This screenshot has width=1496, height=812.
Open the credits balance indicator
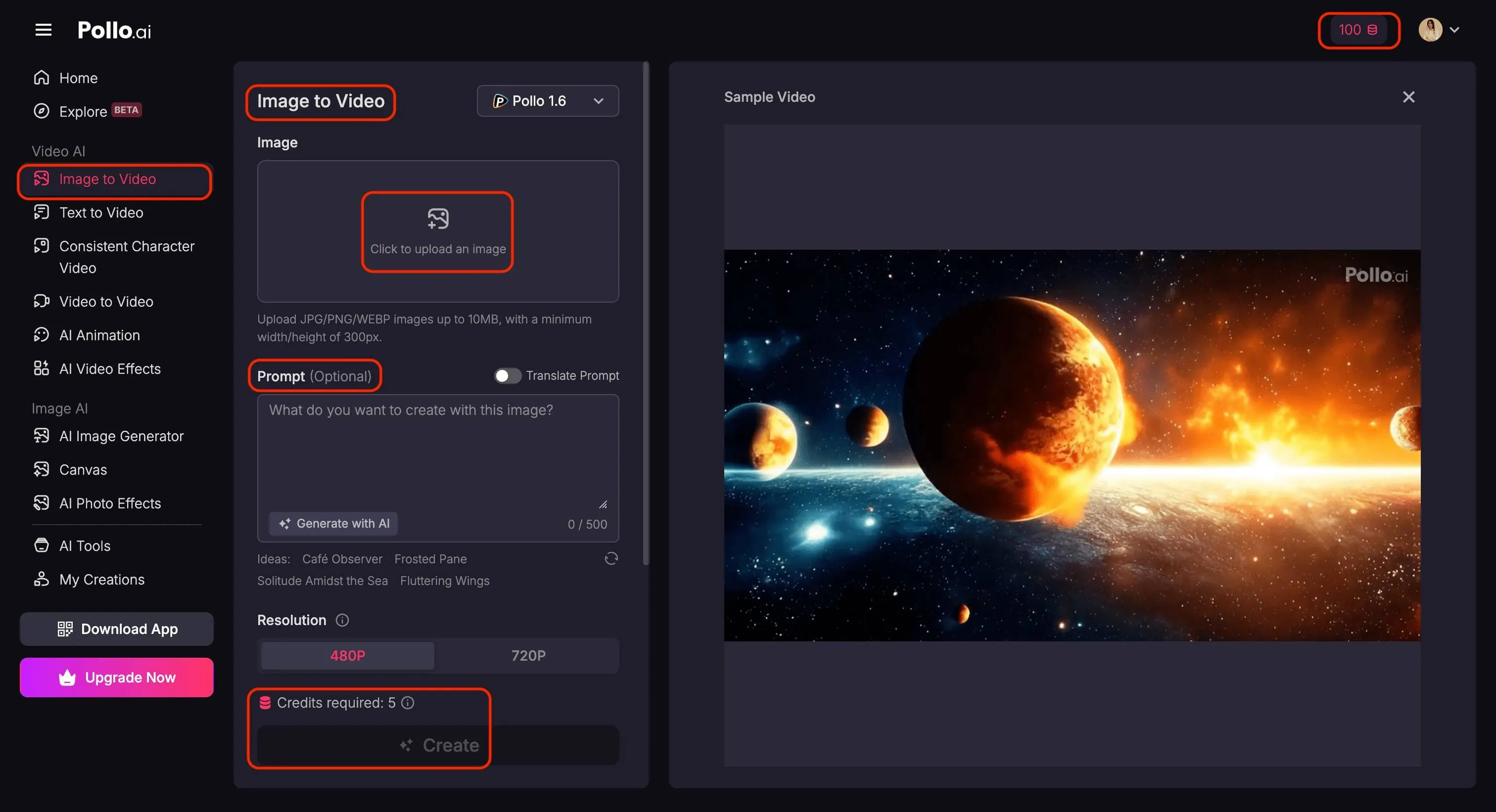pyautogui.click(x=1358, y=30)
